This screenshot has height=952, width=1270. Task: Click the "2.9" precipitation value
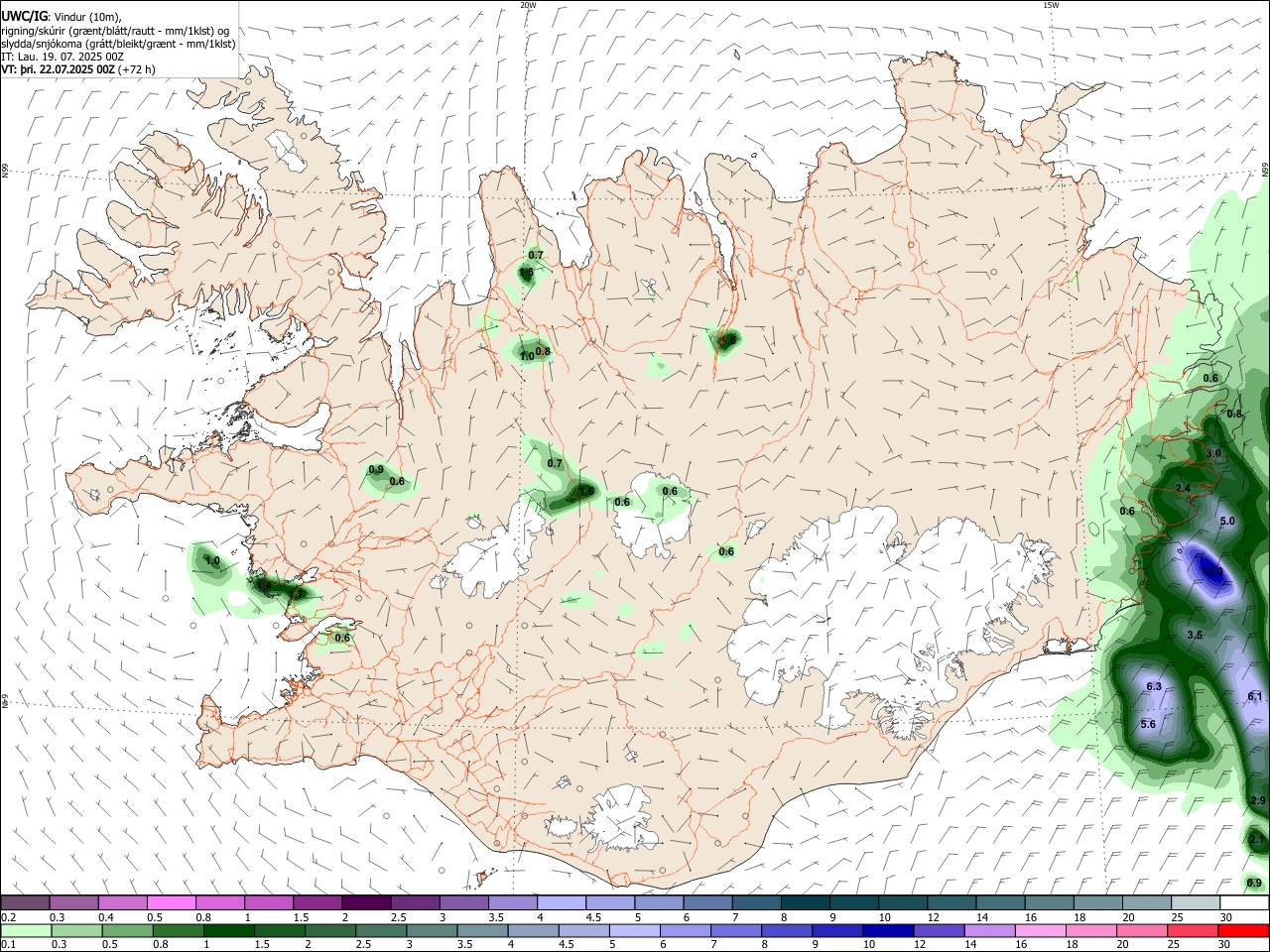tap(1258, 801)
